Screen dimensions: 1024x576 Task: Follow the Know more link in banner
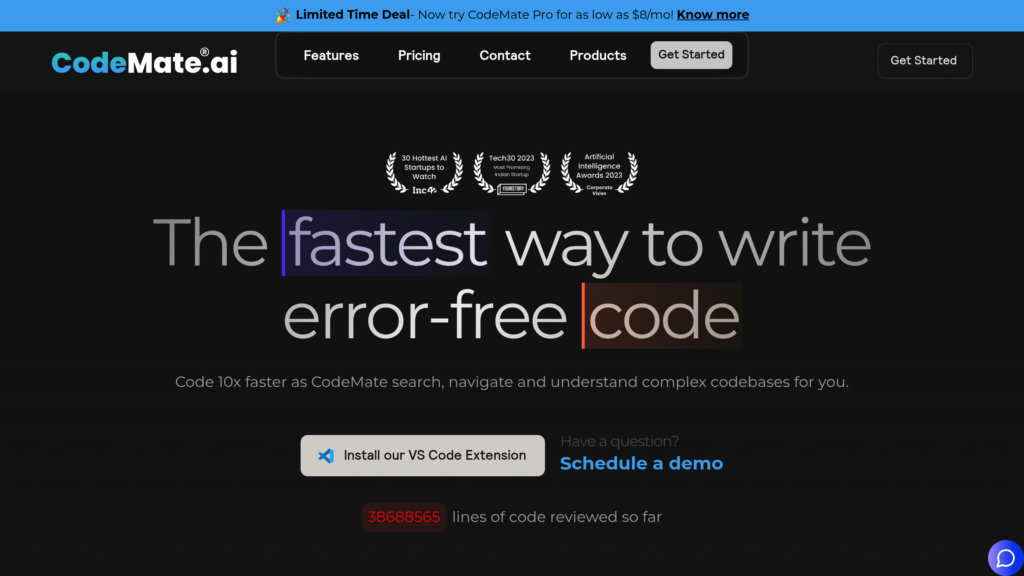click(712, 14)
